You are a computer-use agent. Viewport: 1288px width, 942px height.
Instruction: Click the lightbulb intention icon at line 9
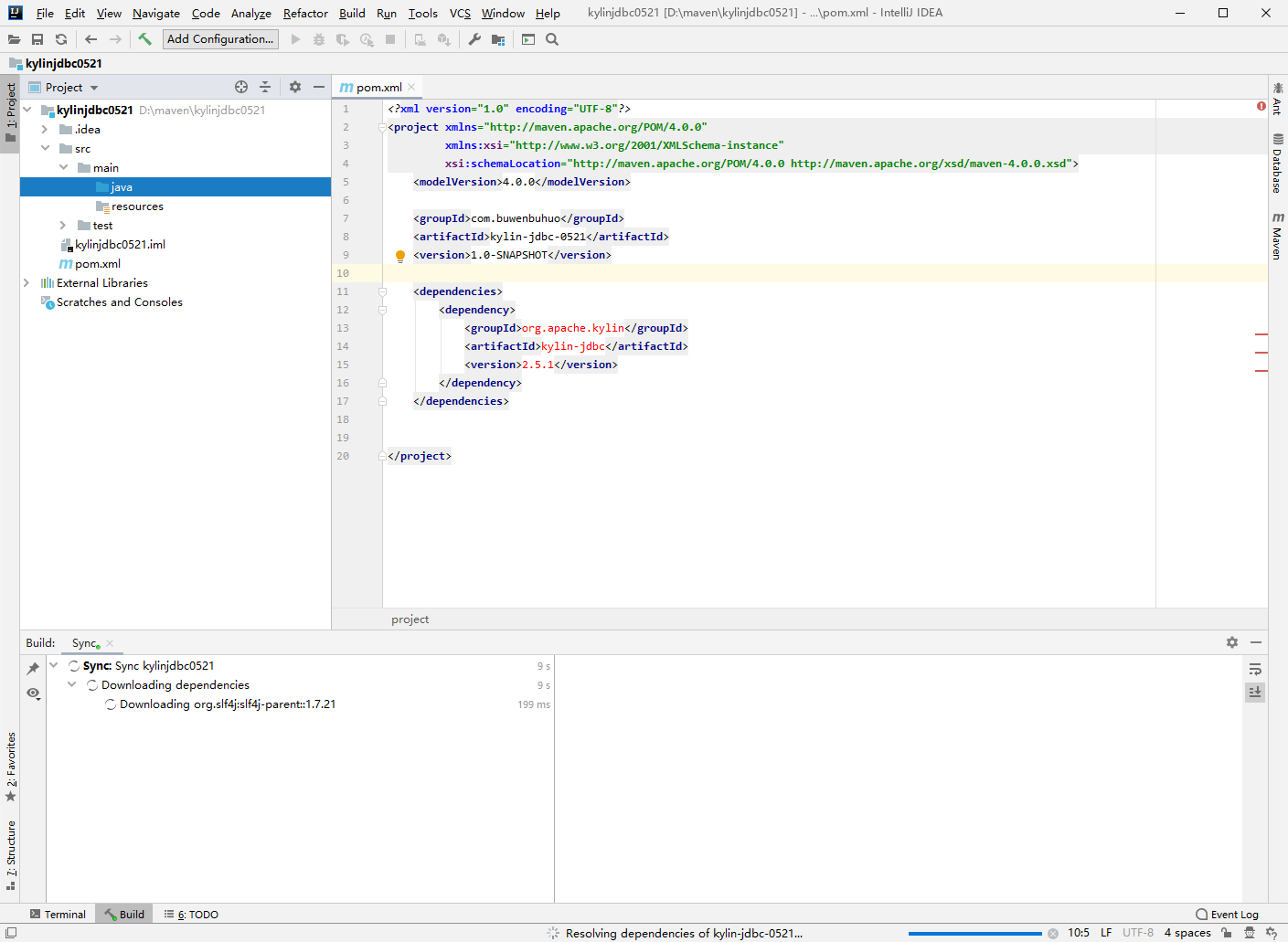point(399,256)
